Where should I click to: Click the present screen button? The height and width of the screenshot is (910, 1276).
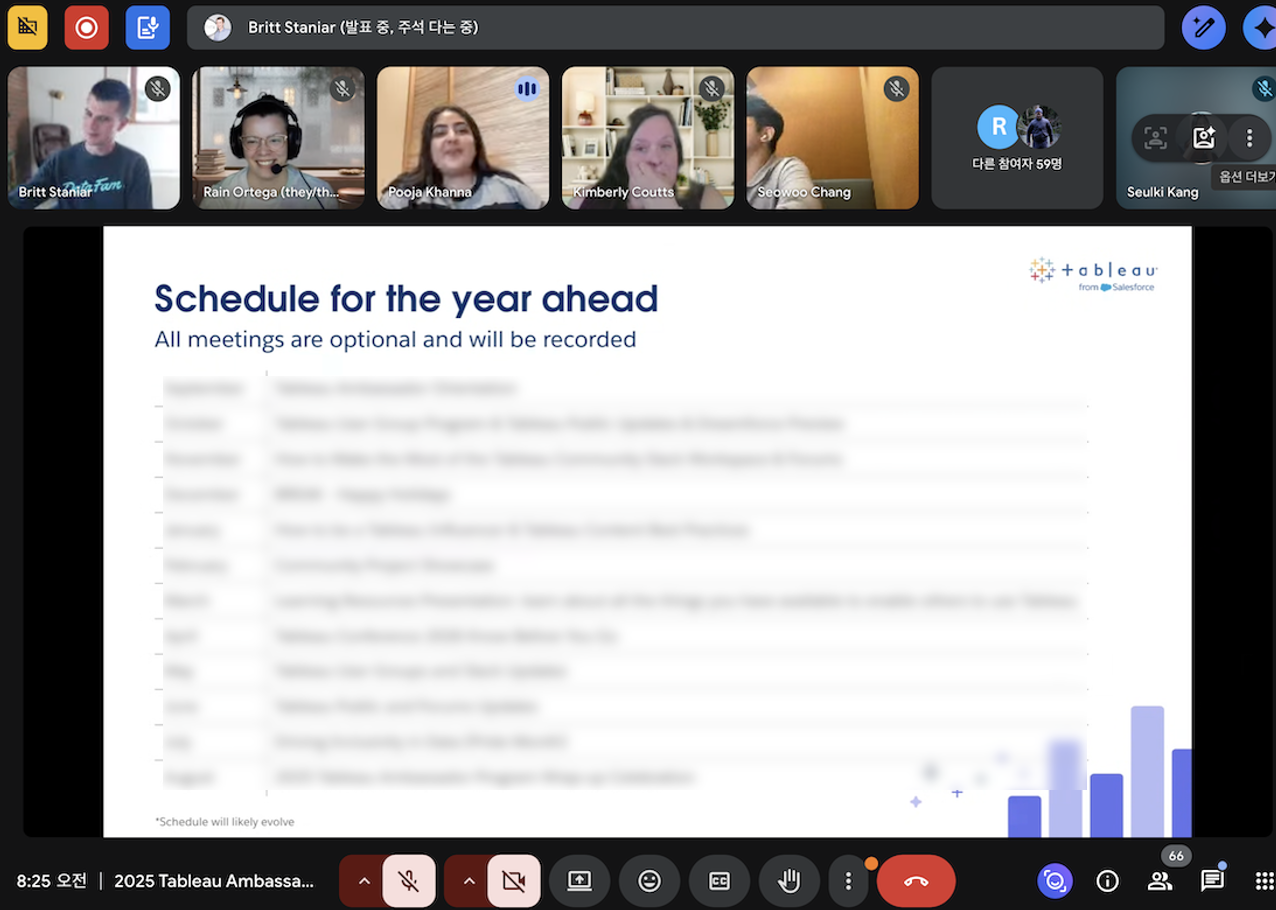[579, 881]
